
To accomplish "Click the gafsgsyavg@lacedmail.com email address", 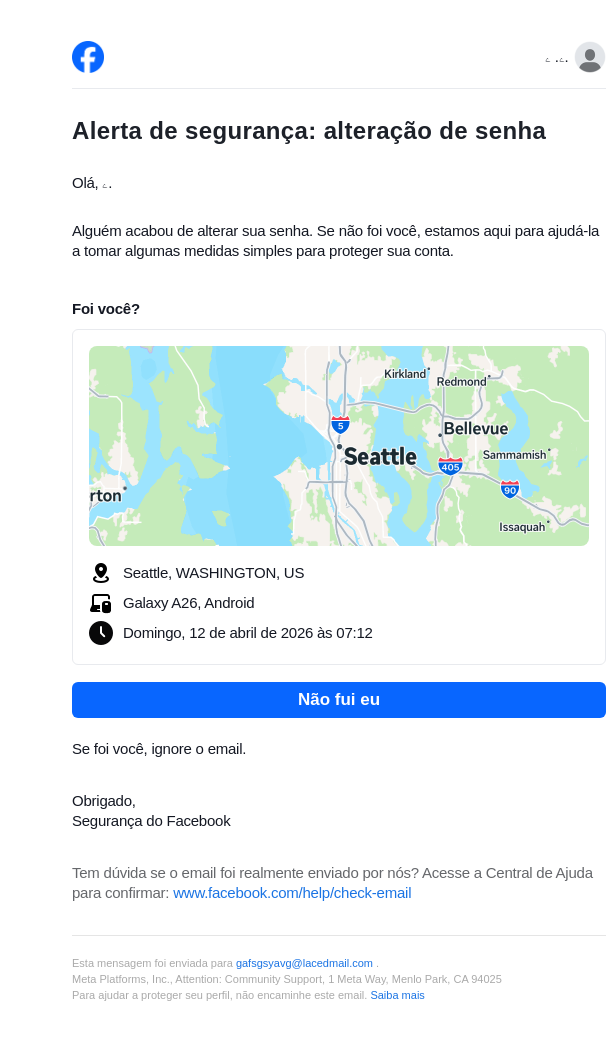I will point(304,963).
